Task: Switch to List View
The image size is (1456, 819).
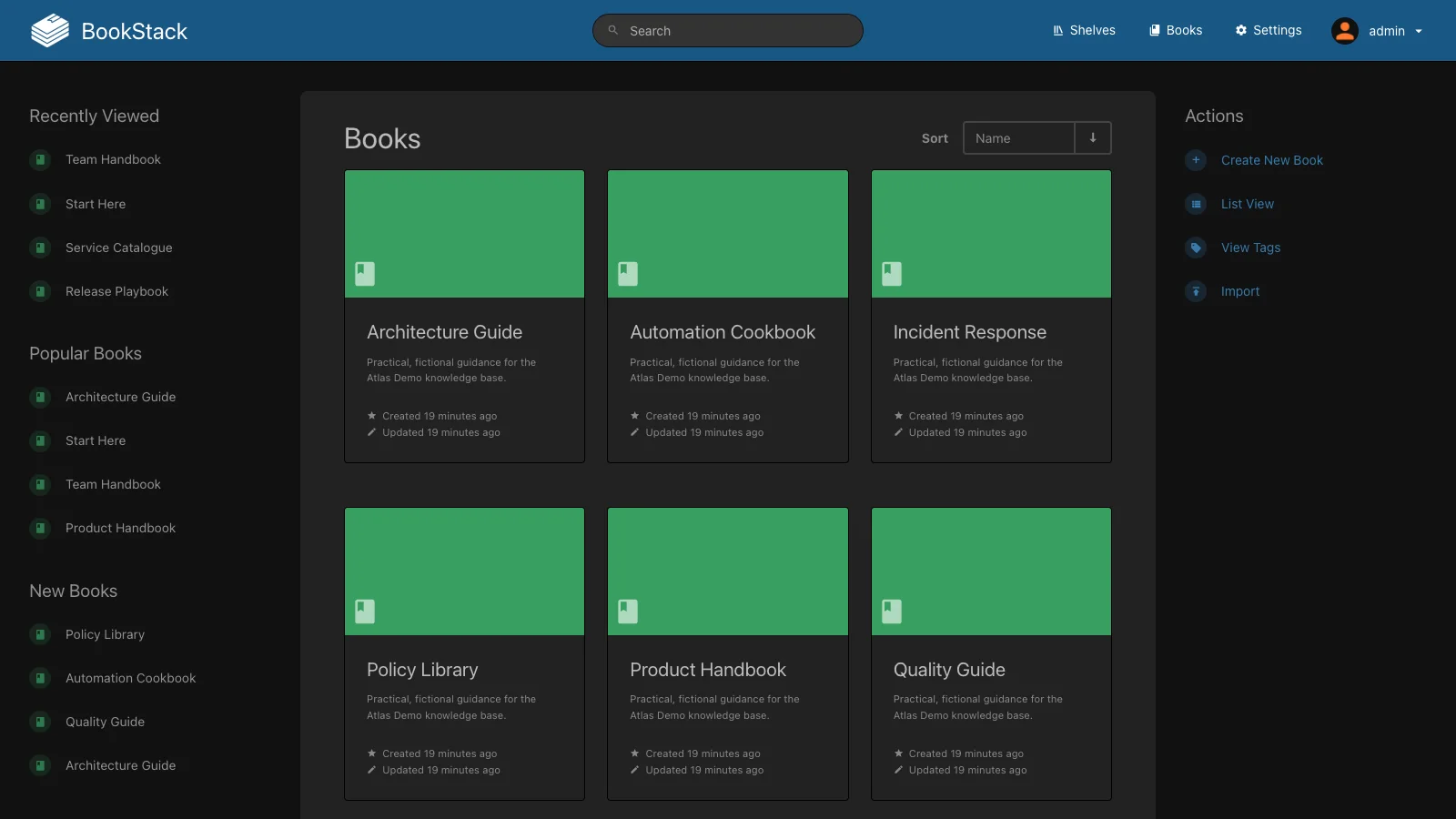Action: (1248, 204)
